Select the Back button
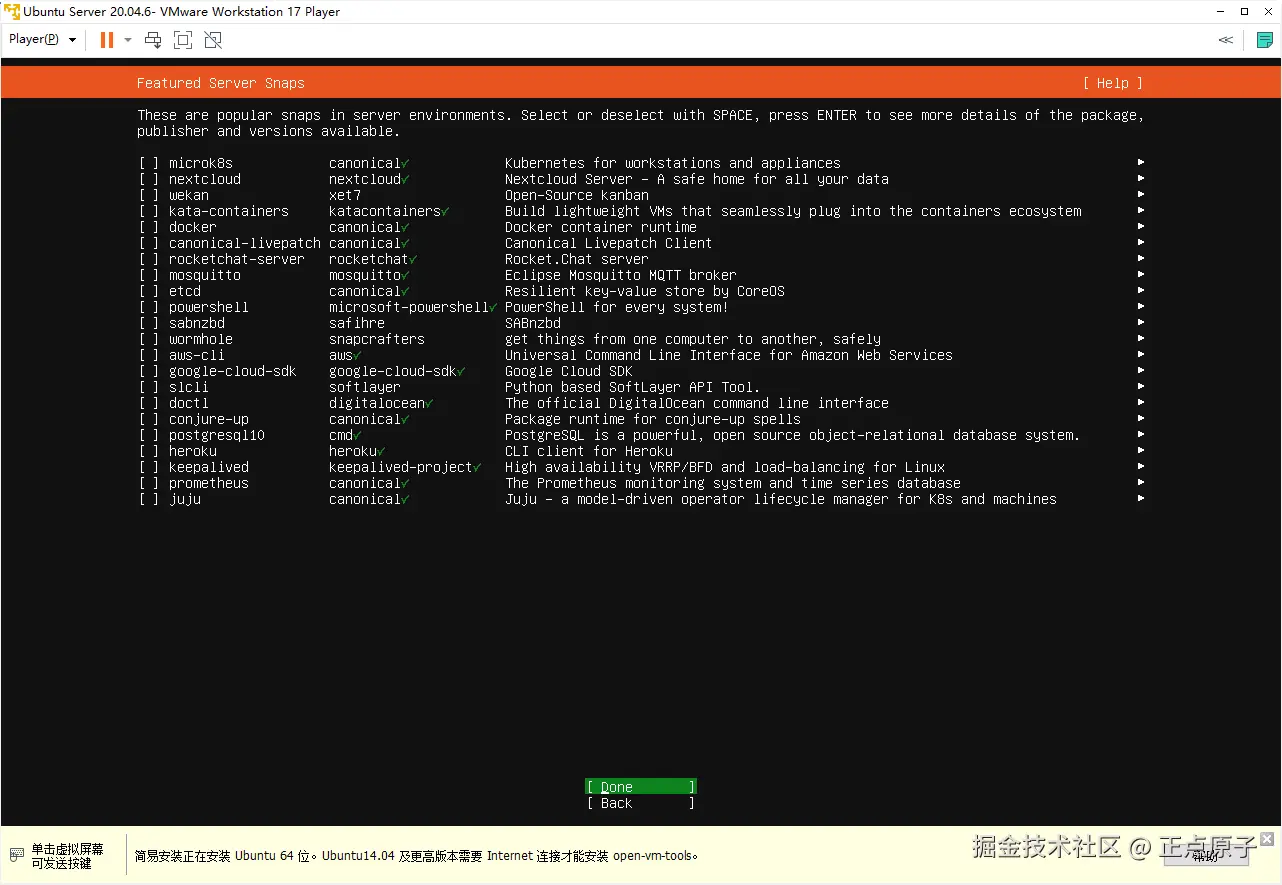This screenshot has width=1282, height=885. [x=640, y=803]
